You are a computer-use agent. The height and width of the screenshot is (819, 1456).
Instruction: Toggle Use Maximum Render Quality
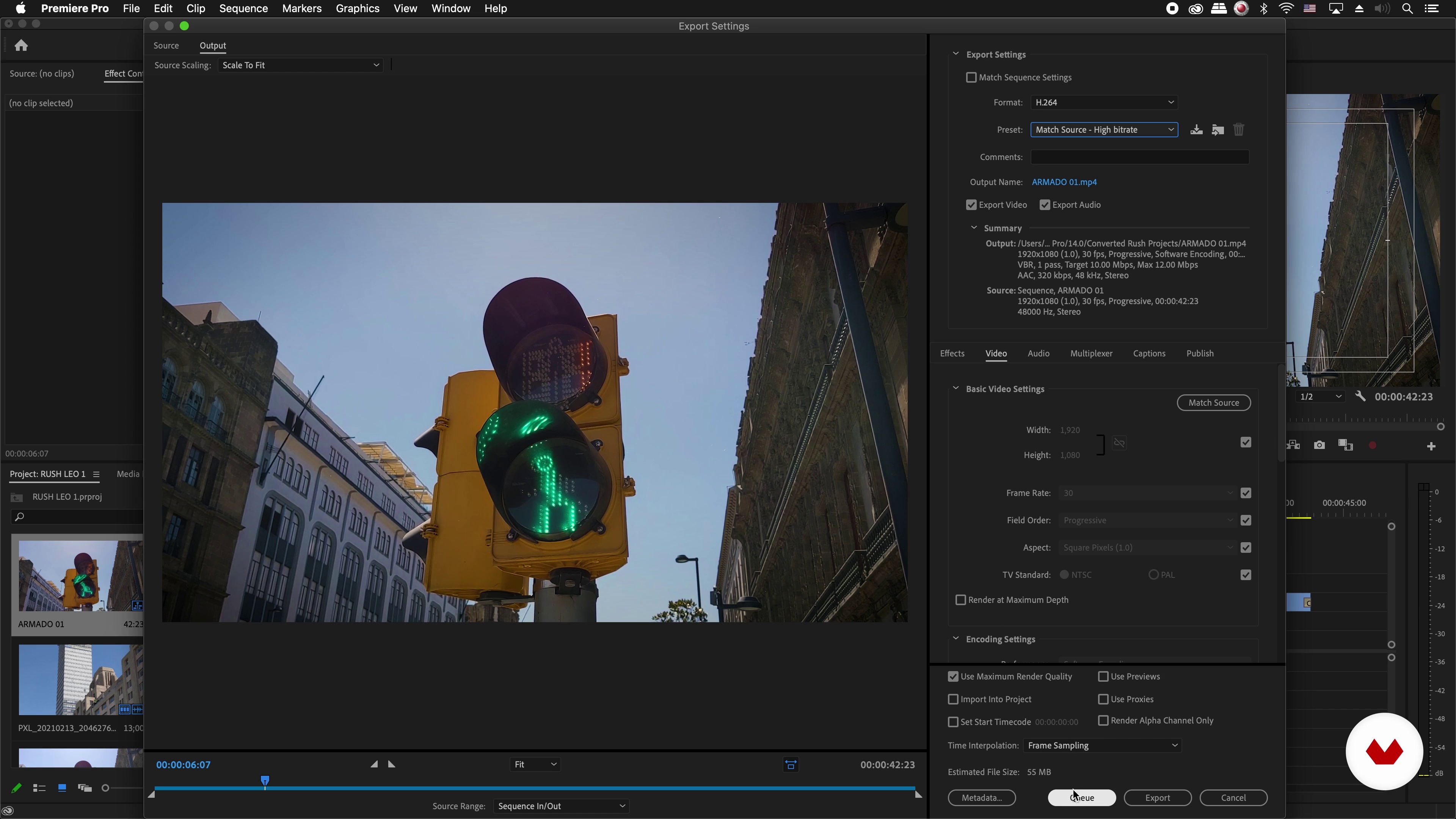click(953, 676)
